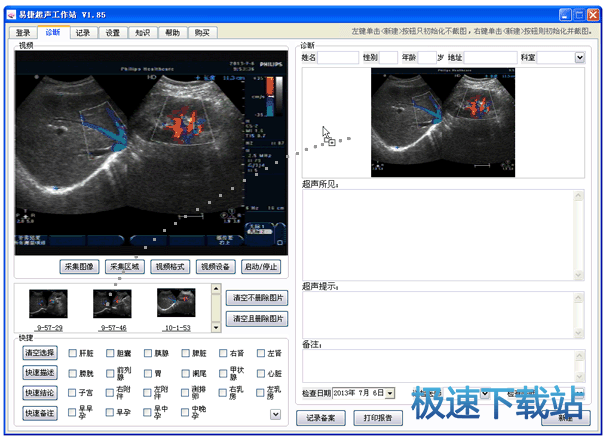Check the 右乳房 checkbox
This screenshot has height=440, width=605.
223,393
